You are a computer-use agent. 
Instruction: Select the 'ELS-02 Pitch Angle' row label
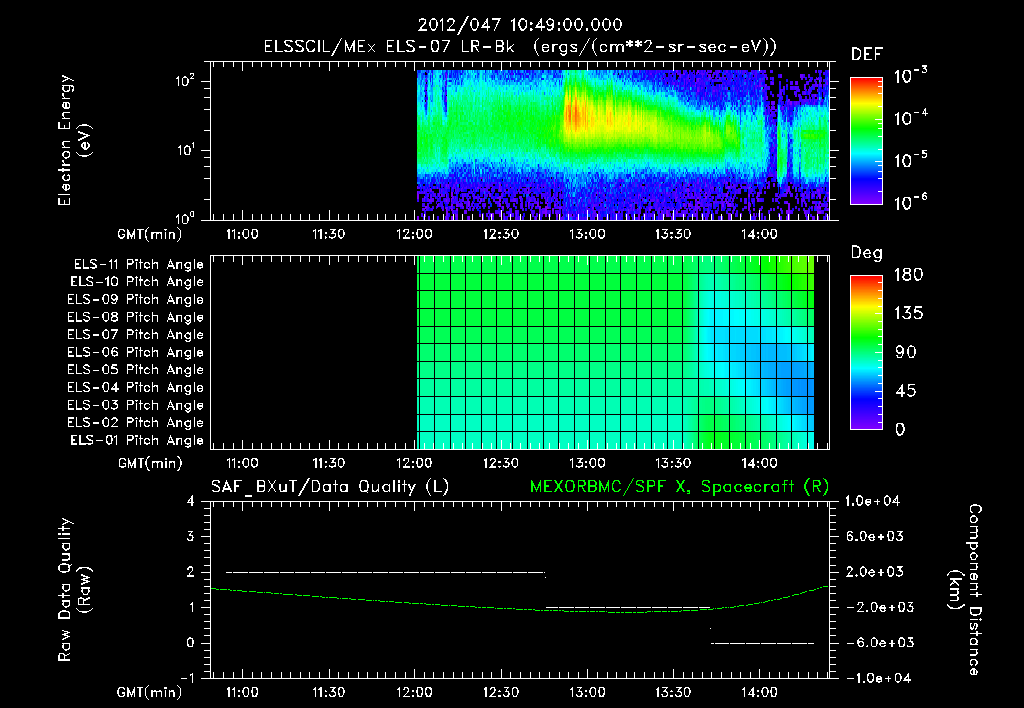coord(135,423)
